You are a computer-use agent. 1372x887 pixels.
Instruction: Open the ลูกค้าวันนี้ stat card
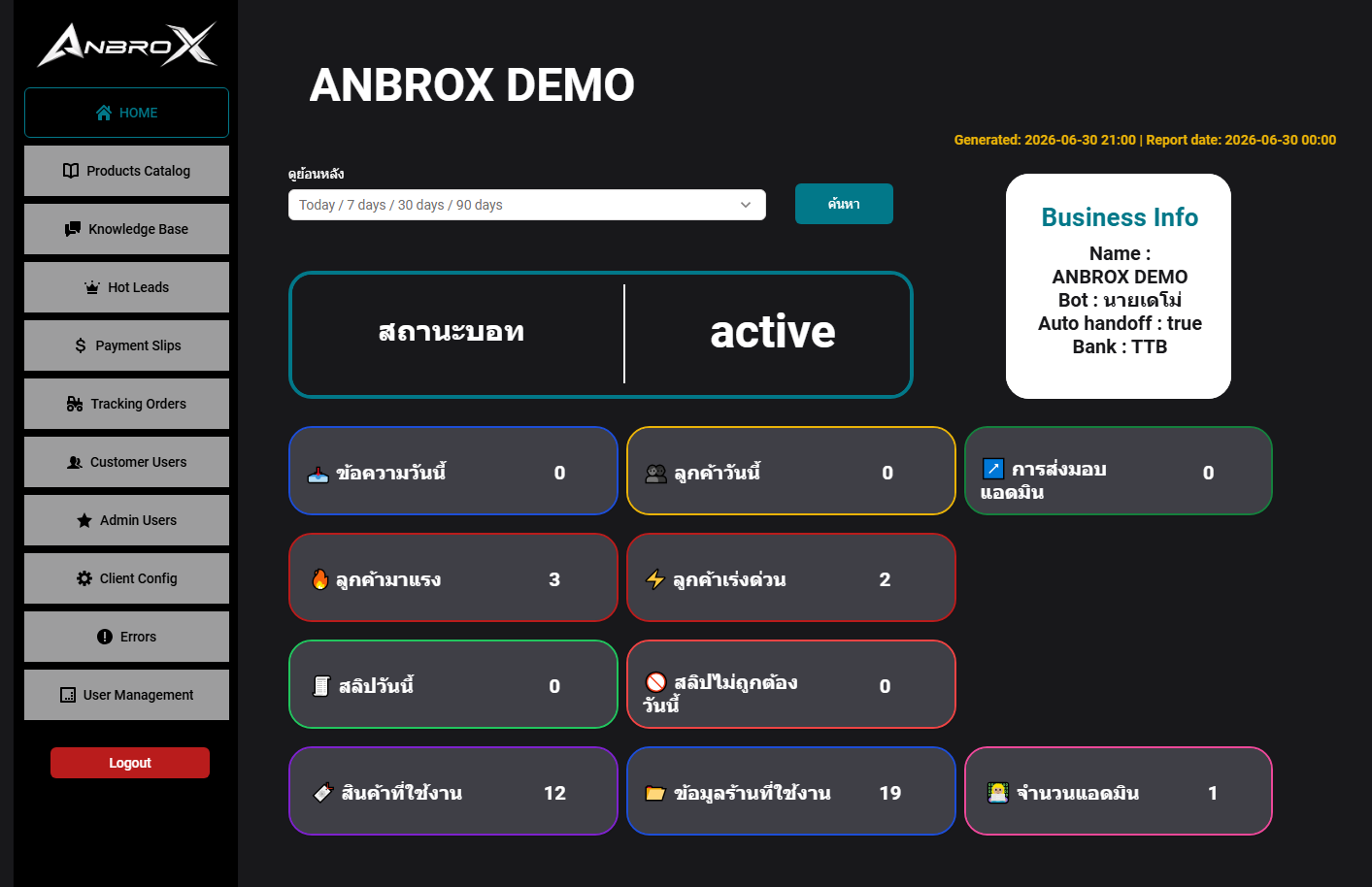click(x=791, y=471)
